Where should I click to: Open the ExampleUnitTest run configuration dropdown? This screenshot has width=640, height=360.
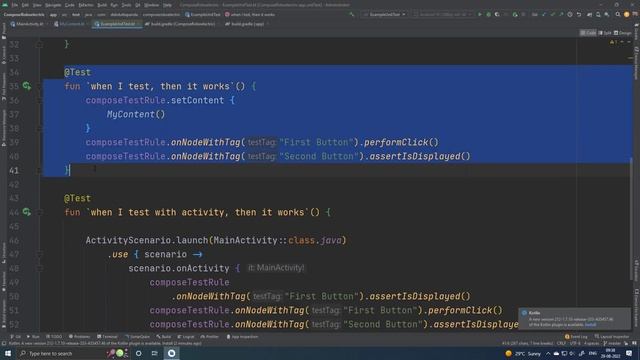click(x=384, y=14)
